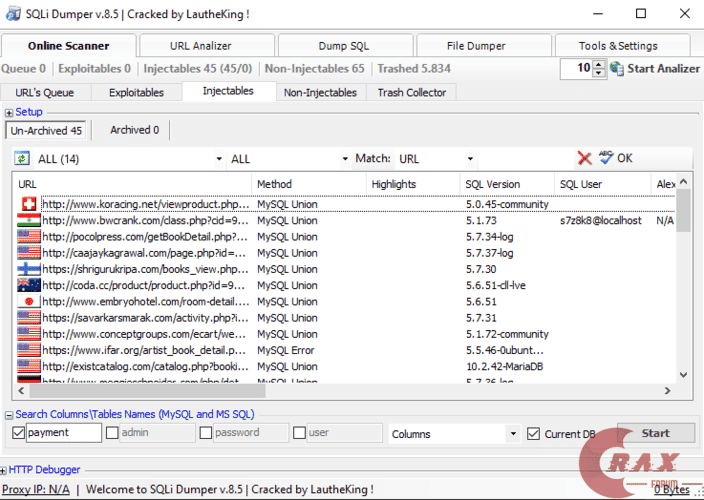The height and width of the screenshot is (500, 704).
Task: Click Japan flag icon of embryohotel.com row
Action: tap(29, 301)
